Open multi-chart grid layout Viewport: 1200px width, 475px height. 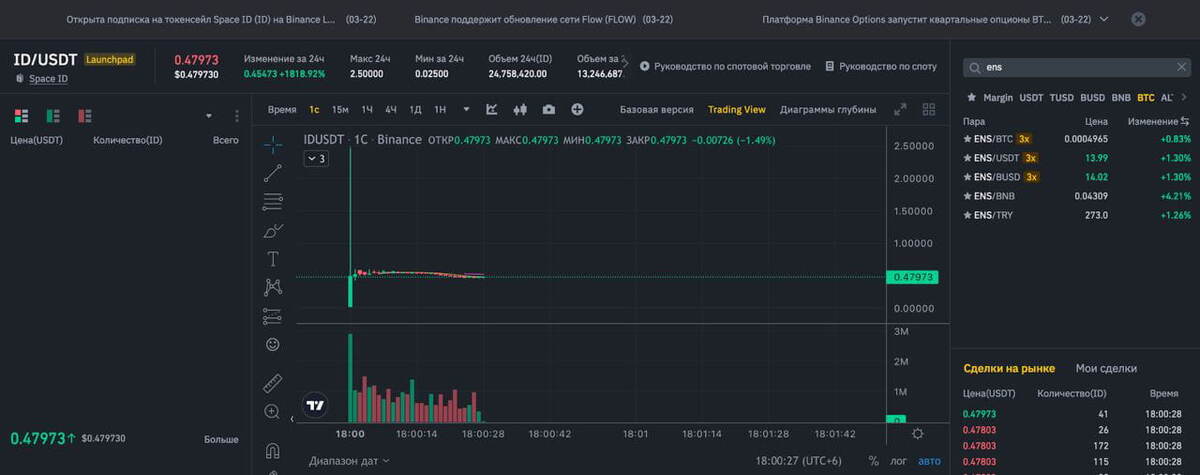928,109
